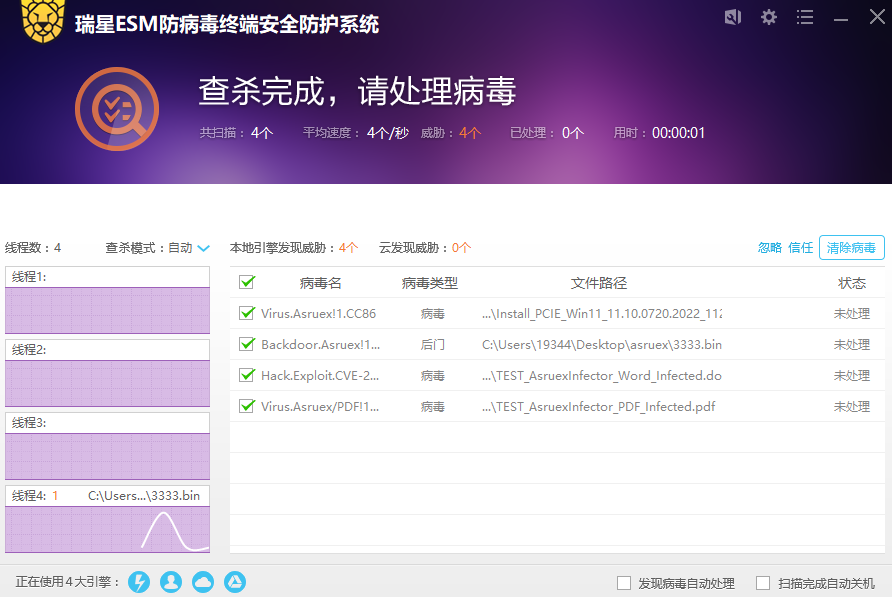
Task: Click the 状态 column header
Action: (x=852, y=283)
